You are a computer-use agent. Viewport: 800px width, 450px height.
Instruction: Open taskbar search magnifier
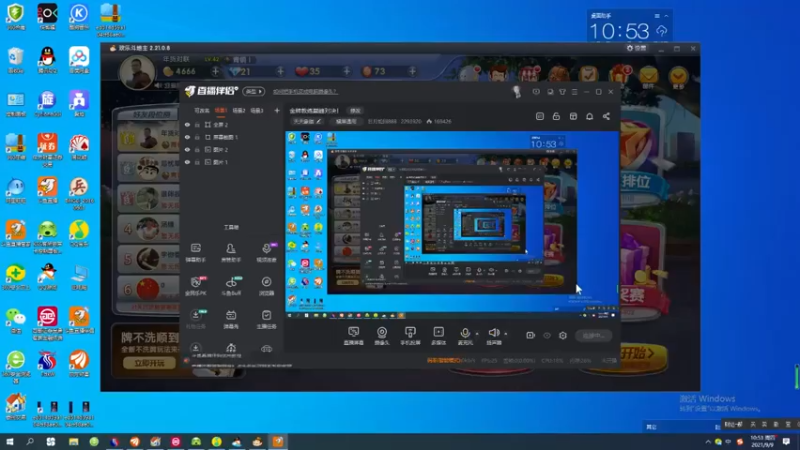pos(30,441)
